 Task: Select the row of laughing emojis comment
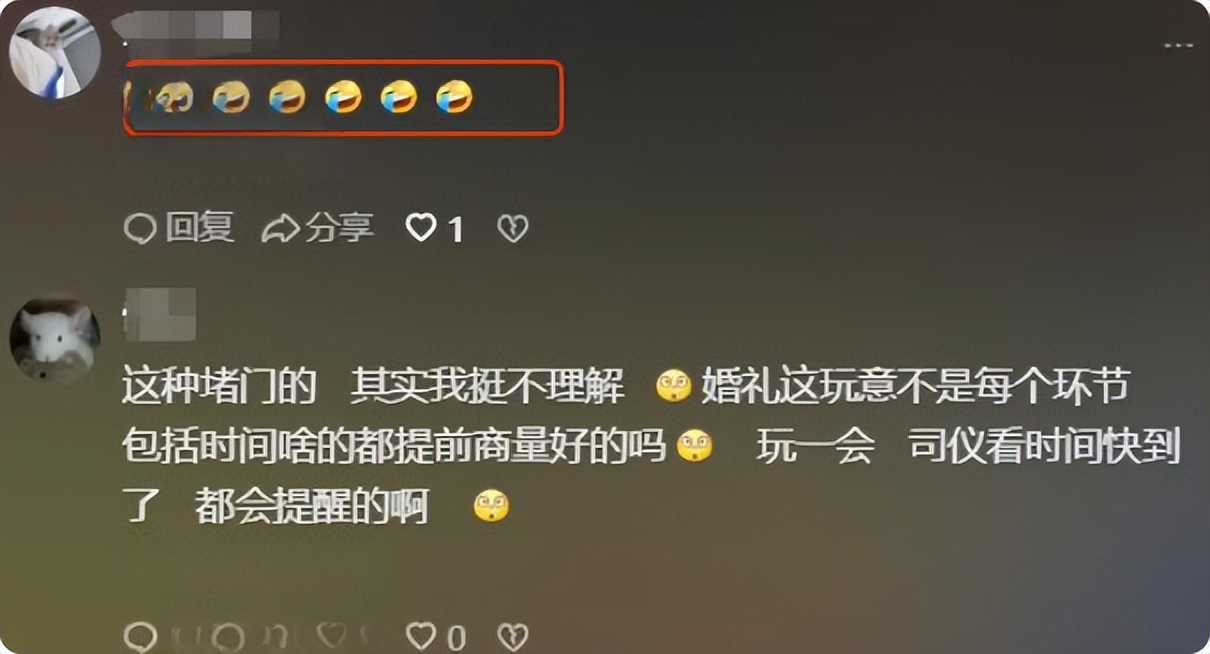click(x=343, y=97)
